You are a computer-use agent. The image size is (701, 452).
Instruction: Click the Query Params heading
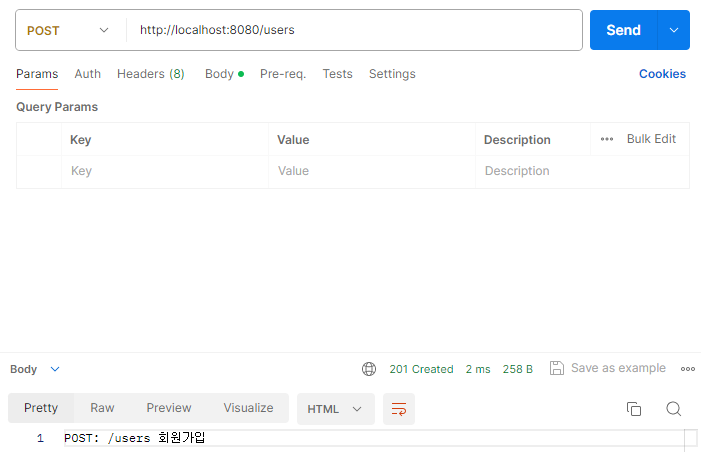point(57,107)
